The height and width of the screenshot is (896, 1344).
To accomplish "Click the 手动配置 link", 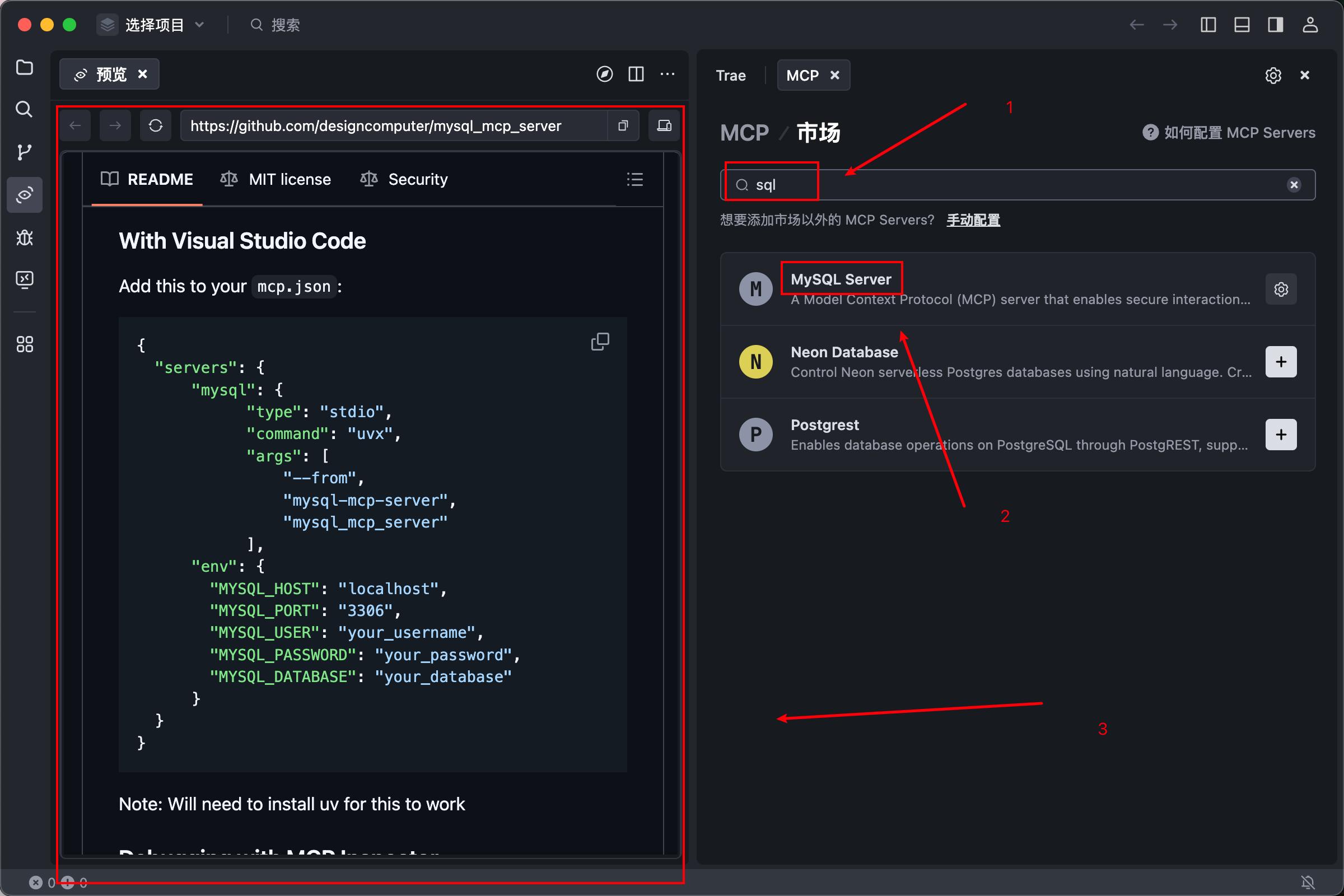I will coord(973,220).
